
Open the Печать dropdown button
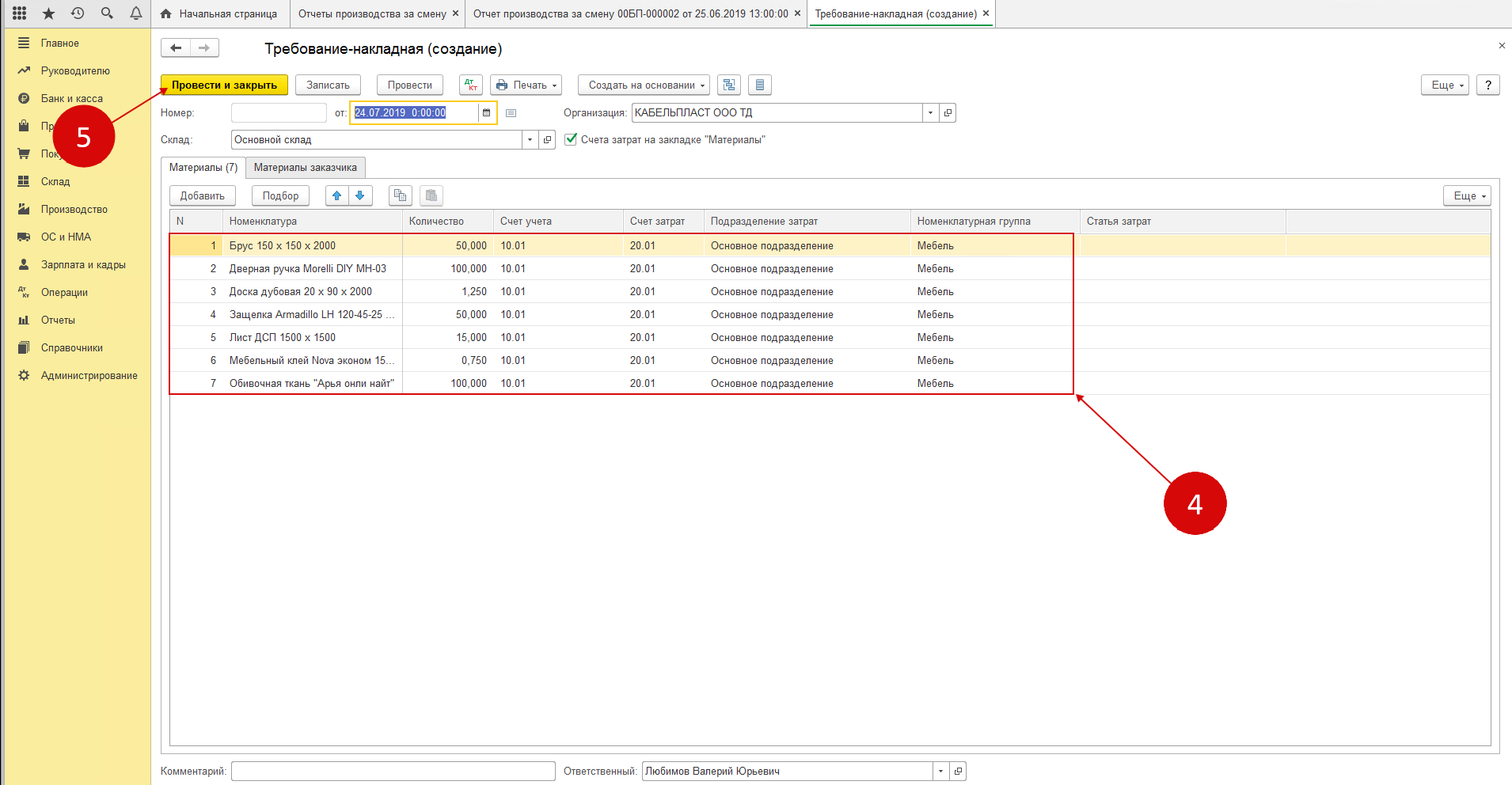click(x=526, y=85)
